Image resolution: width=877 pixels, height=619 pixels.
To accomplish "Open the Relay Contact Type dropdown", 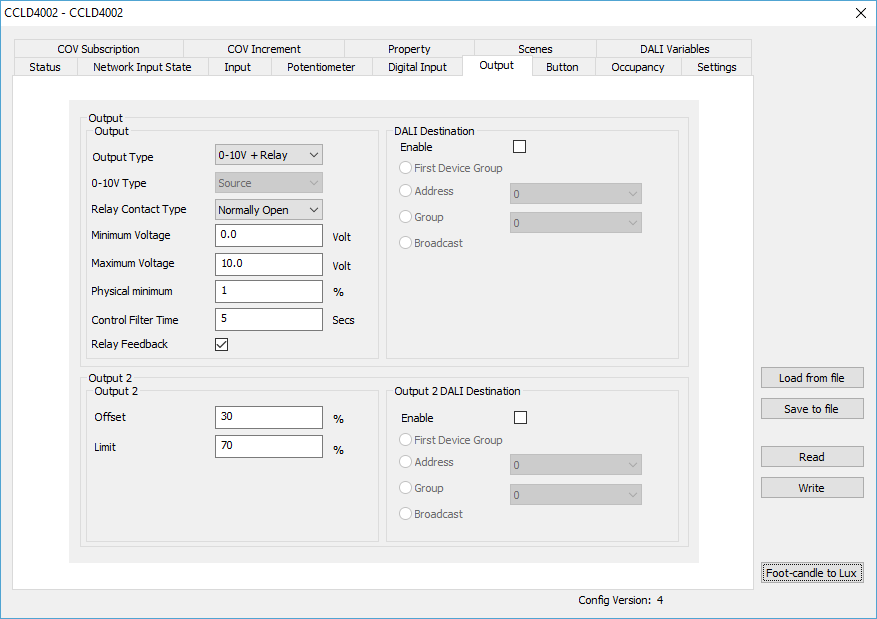I will pyautogui.click(x=268, y=210).
